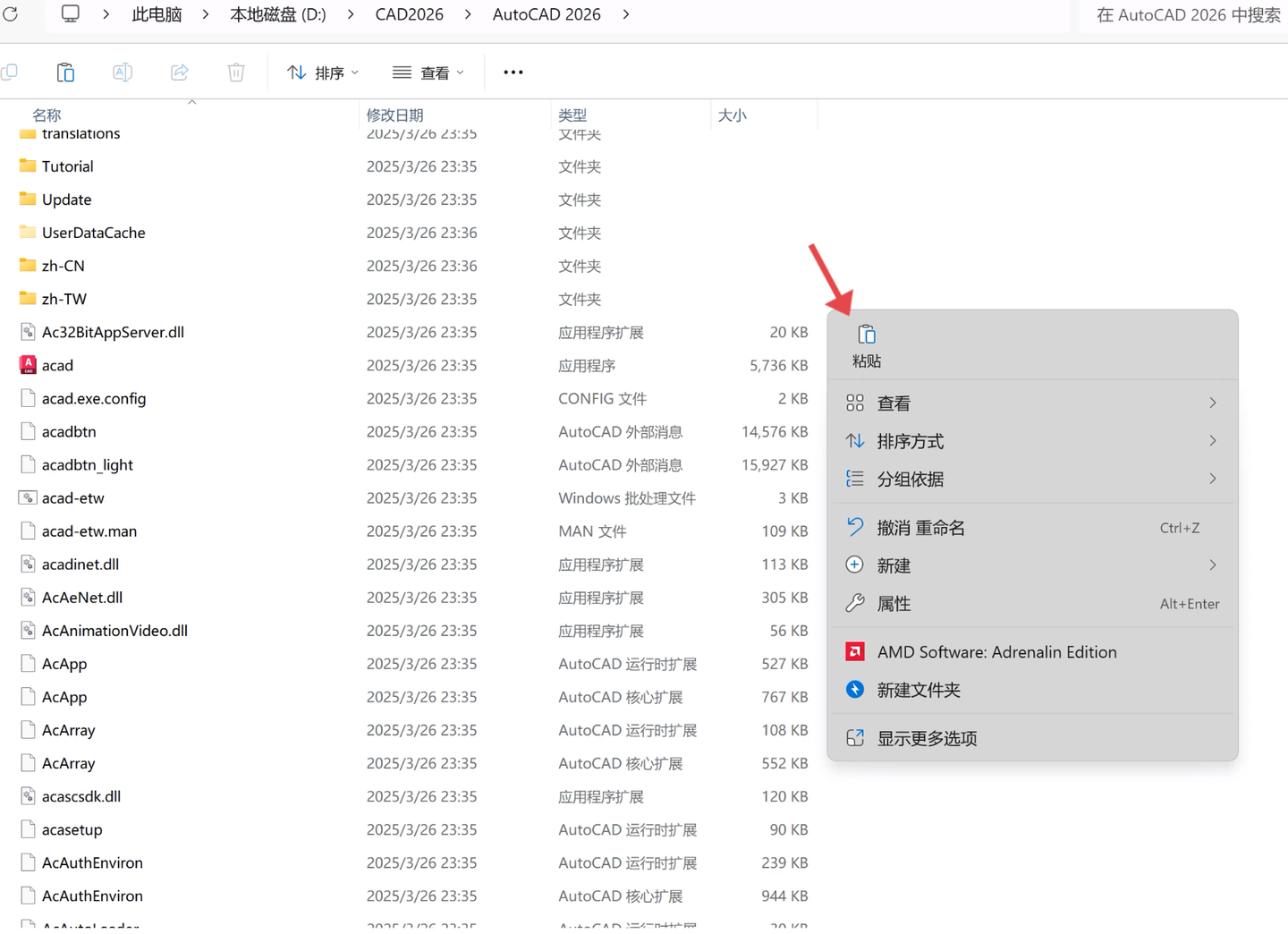Click the chevron after 此电脑 in the address bar

205,14
